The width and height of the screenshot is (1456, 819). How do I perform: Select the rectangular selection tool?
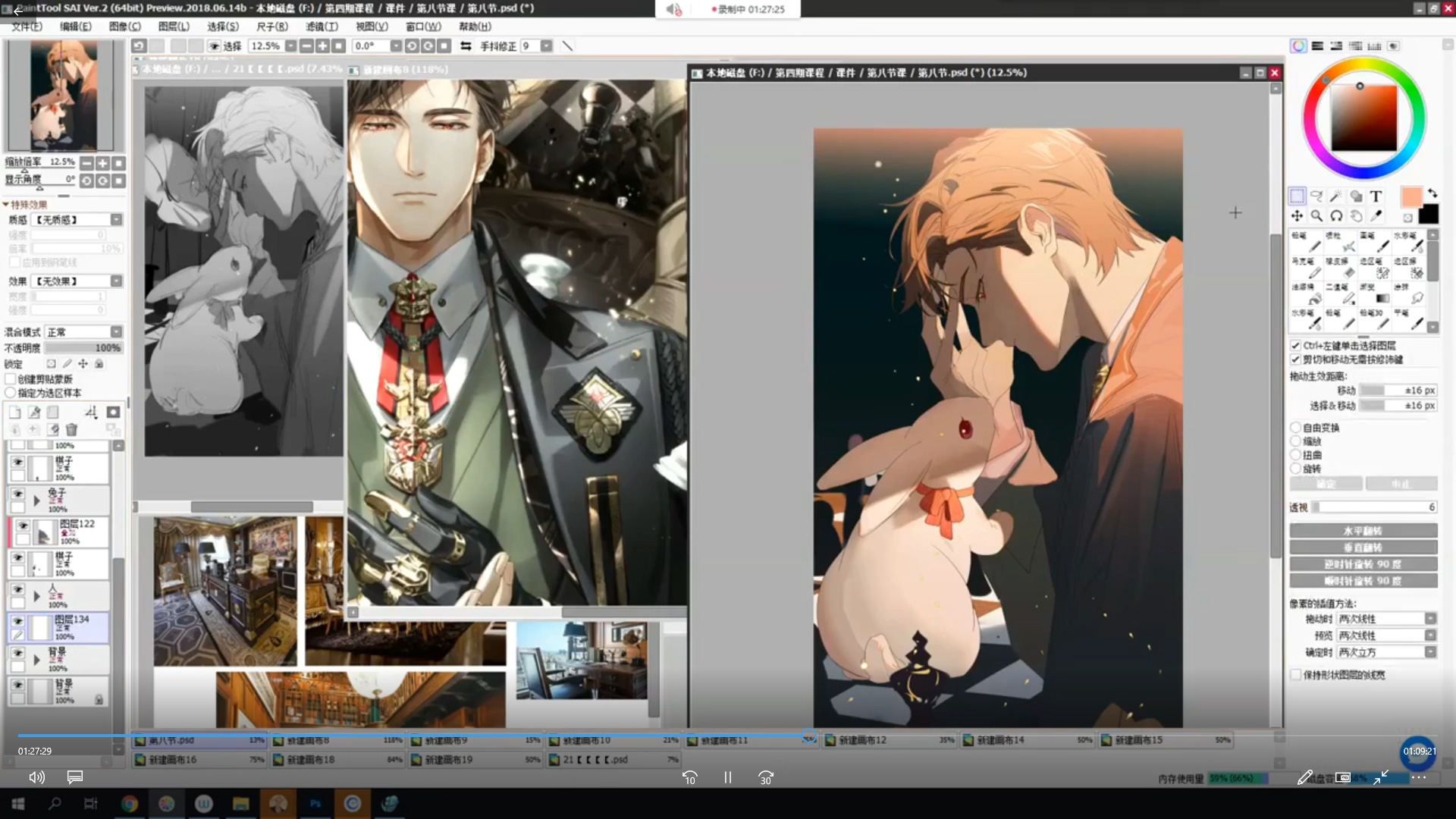click(x=1298, y=196)
